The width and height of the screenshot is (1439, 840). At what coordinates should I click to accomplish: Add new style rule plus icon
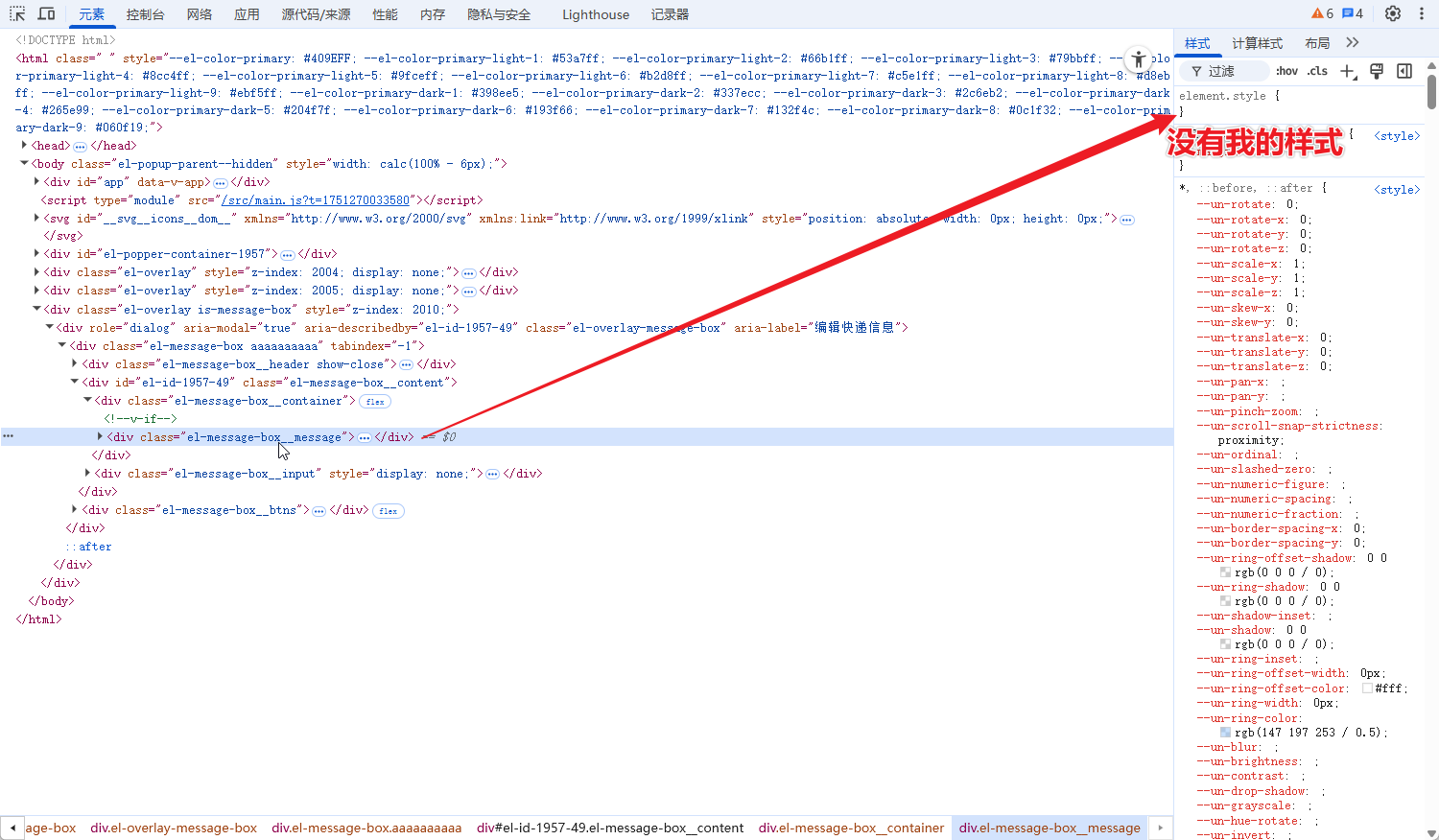(1349, 71)
